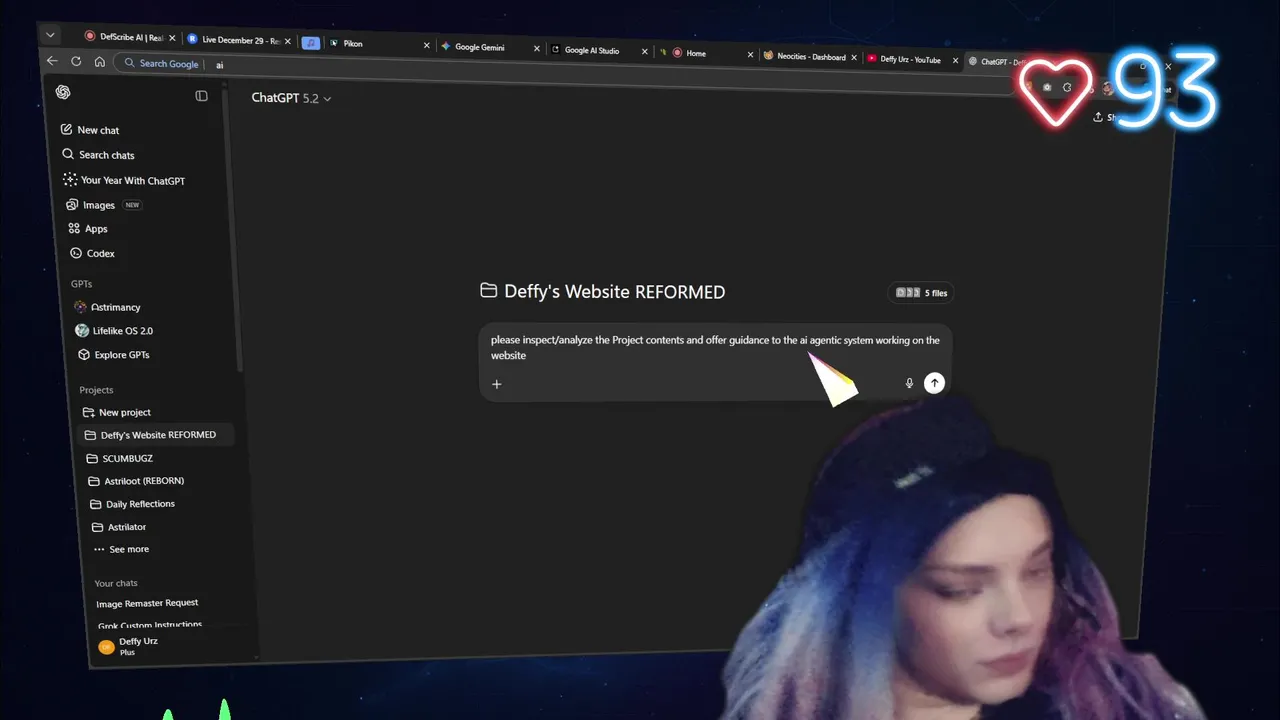Open the Astriloot (REBORN) project

(136, 481)
